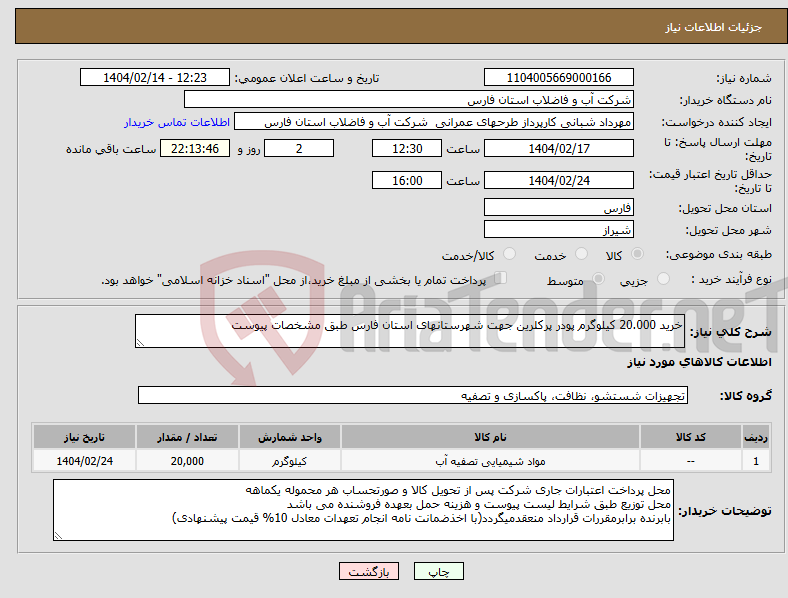This screenshot has height=598, width=788.
Task: Click the remaining days field showing 2
Action: (x=299, y=148)
